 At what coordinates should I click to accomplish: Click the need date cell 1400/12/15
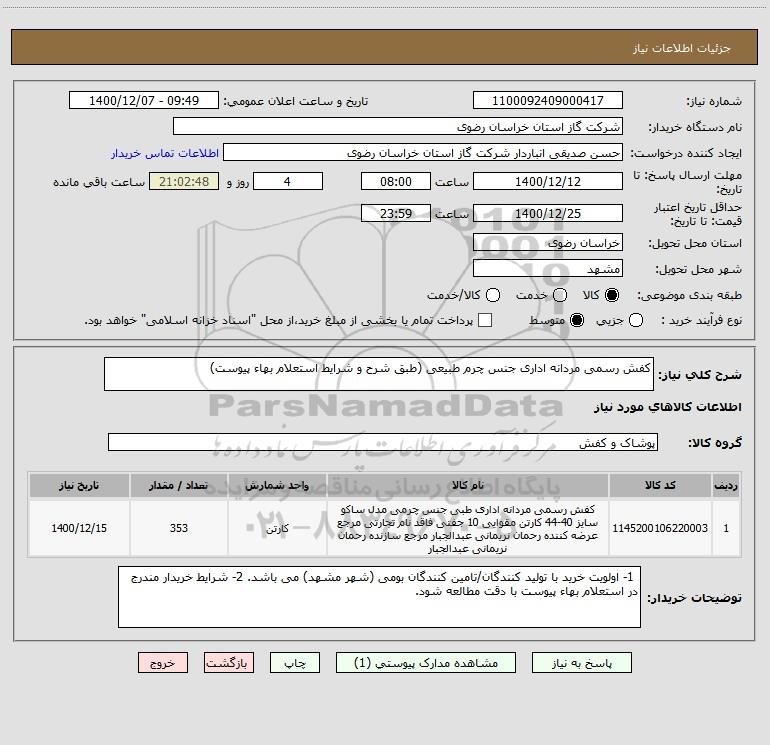pyautogui.click(x=79, y=528)
